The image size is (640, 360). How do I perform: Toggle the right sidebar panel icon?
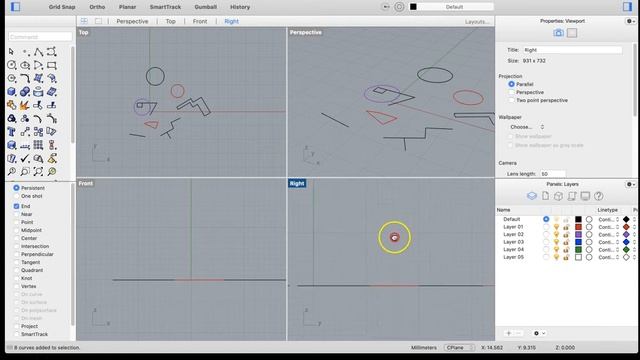tap(627, 7)
